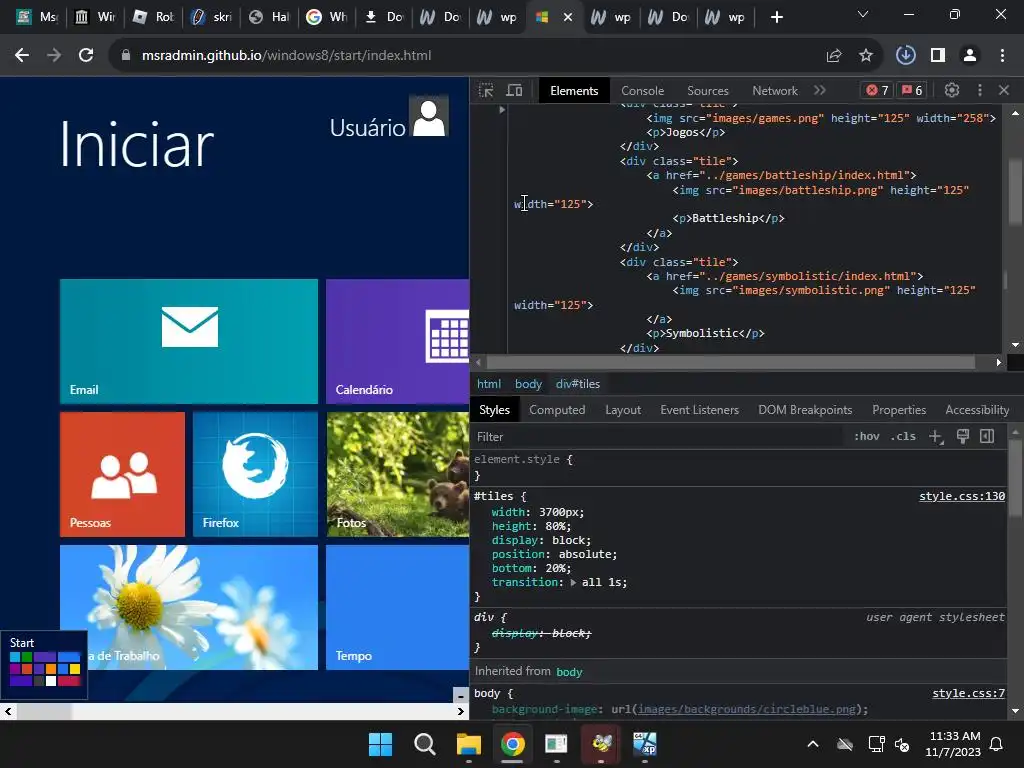Open the Accessibility tab
1024x768 pixels.
976,409
